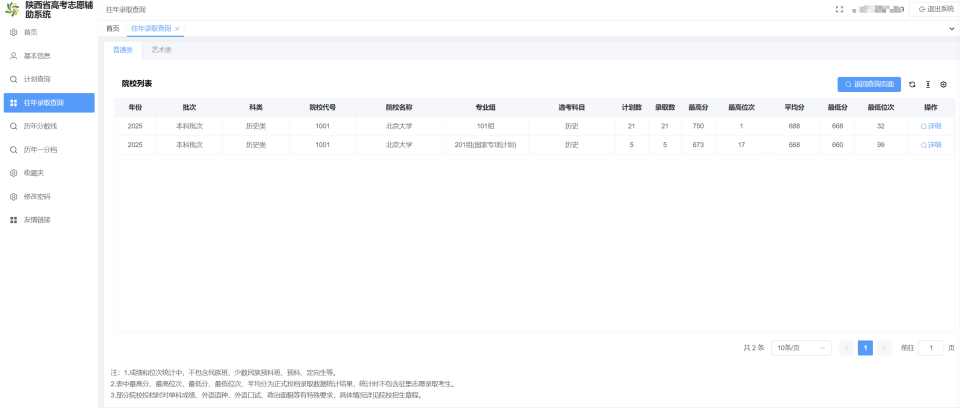The height and width of the screenshot is (408, 960).
Task: Switch to the 首页 tab
Action: (113, 29)
